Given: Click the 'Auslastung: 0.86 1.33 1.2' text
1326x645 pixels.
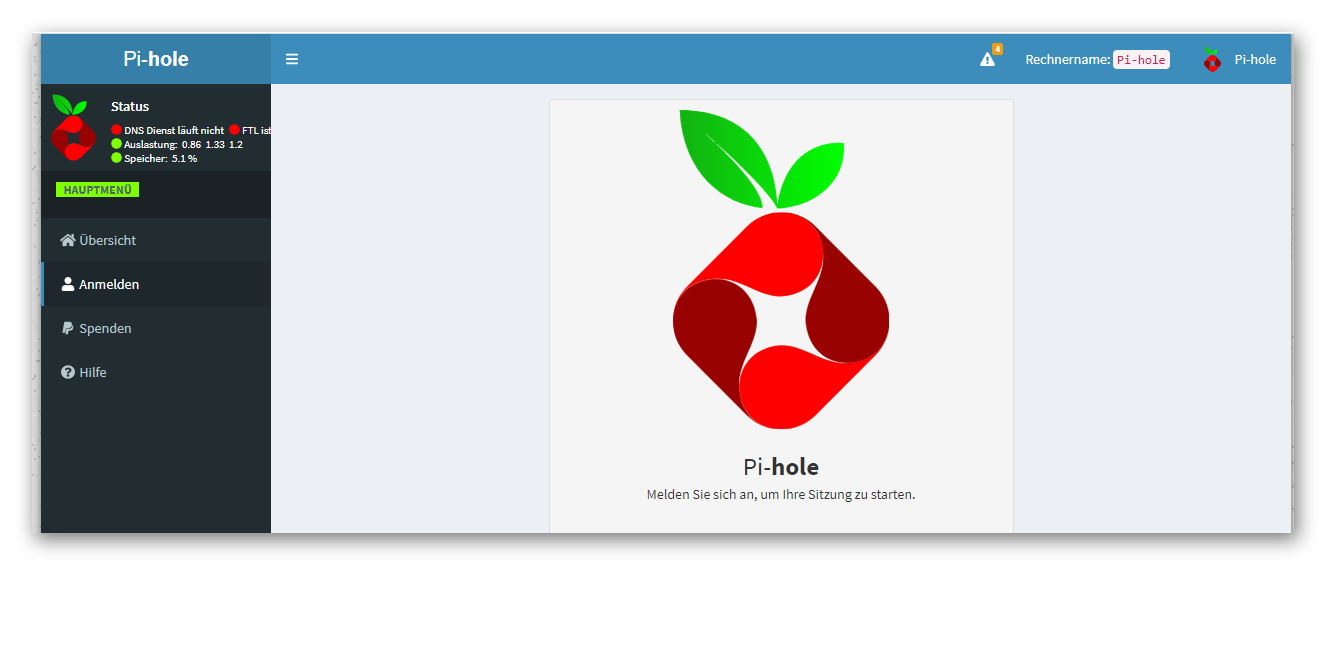Looking at the screenshot, I should click(183, 144).
